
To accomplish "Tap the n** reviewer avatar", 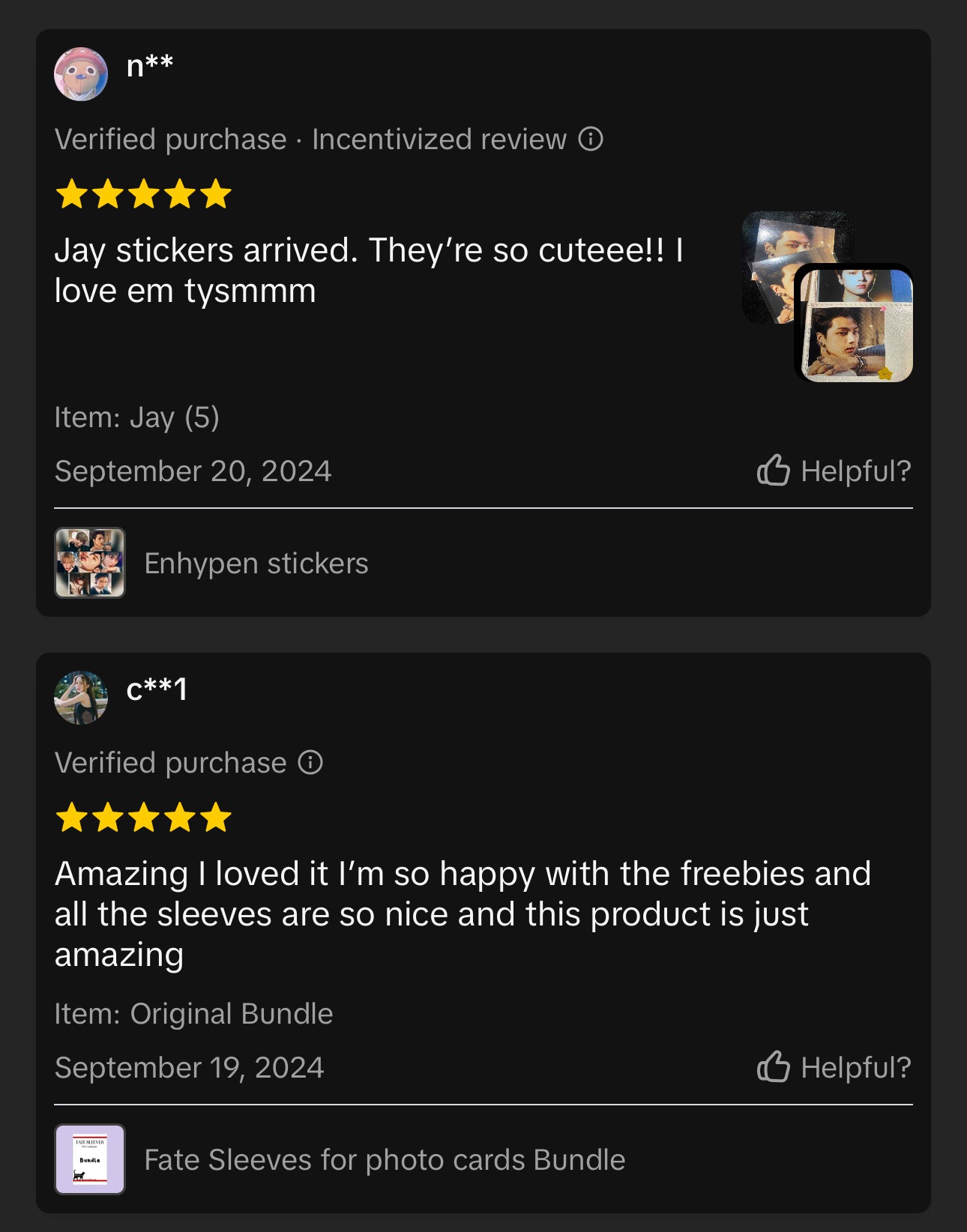I will [81, 74].
